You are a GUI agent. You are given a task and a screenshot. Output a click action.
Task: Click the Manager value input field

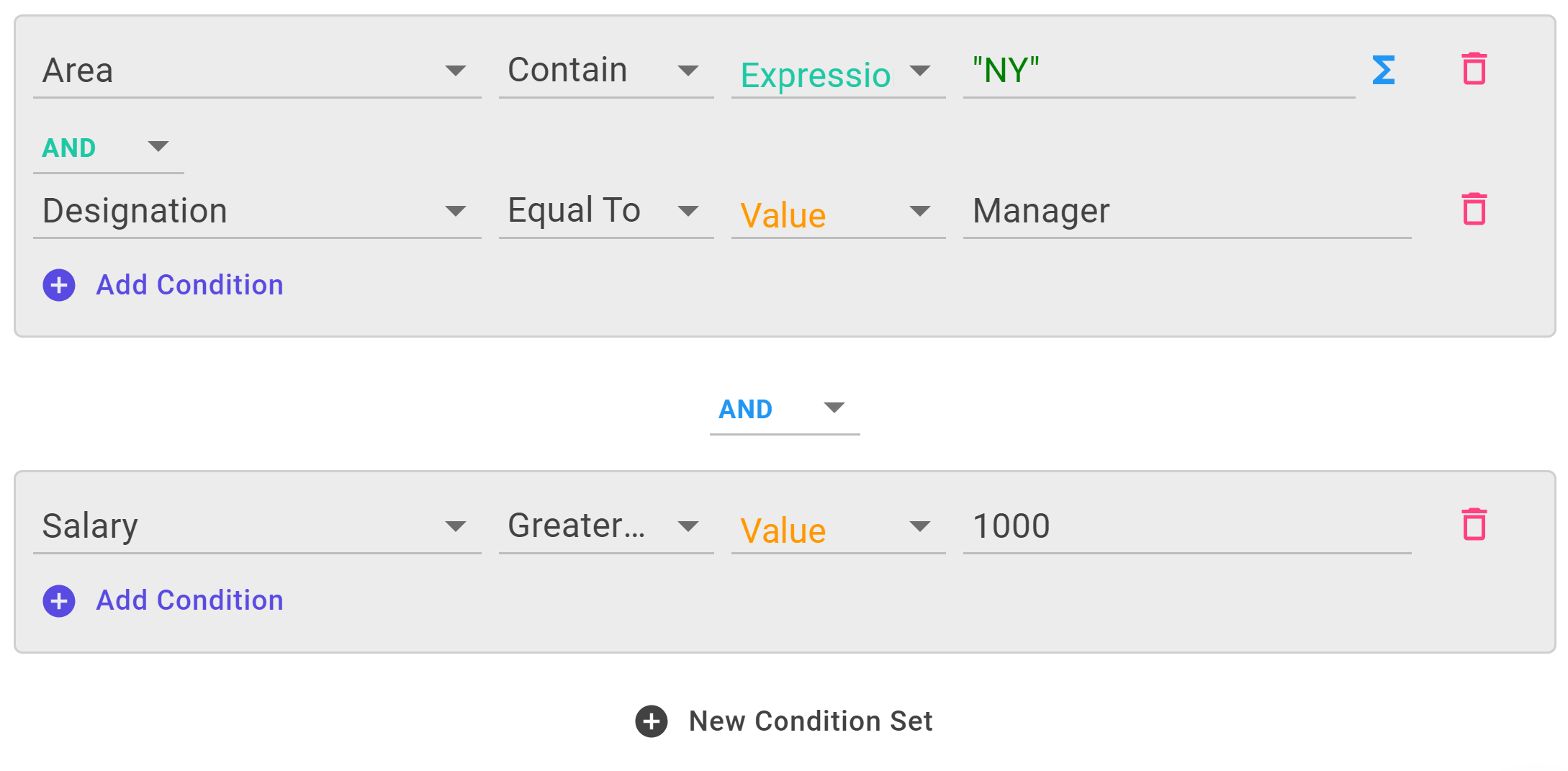(x=1187, y=211)
